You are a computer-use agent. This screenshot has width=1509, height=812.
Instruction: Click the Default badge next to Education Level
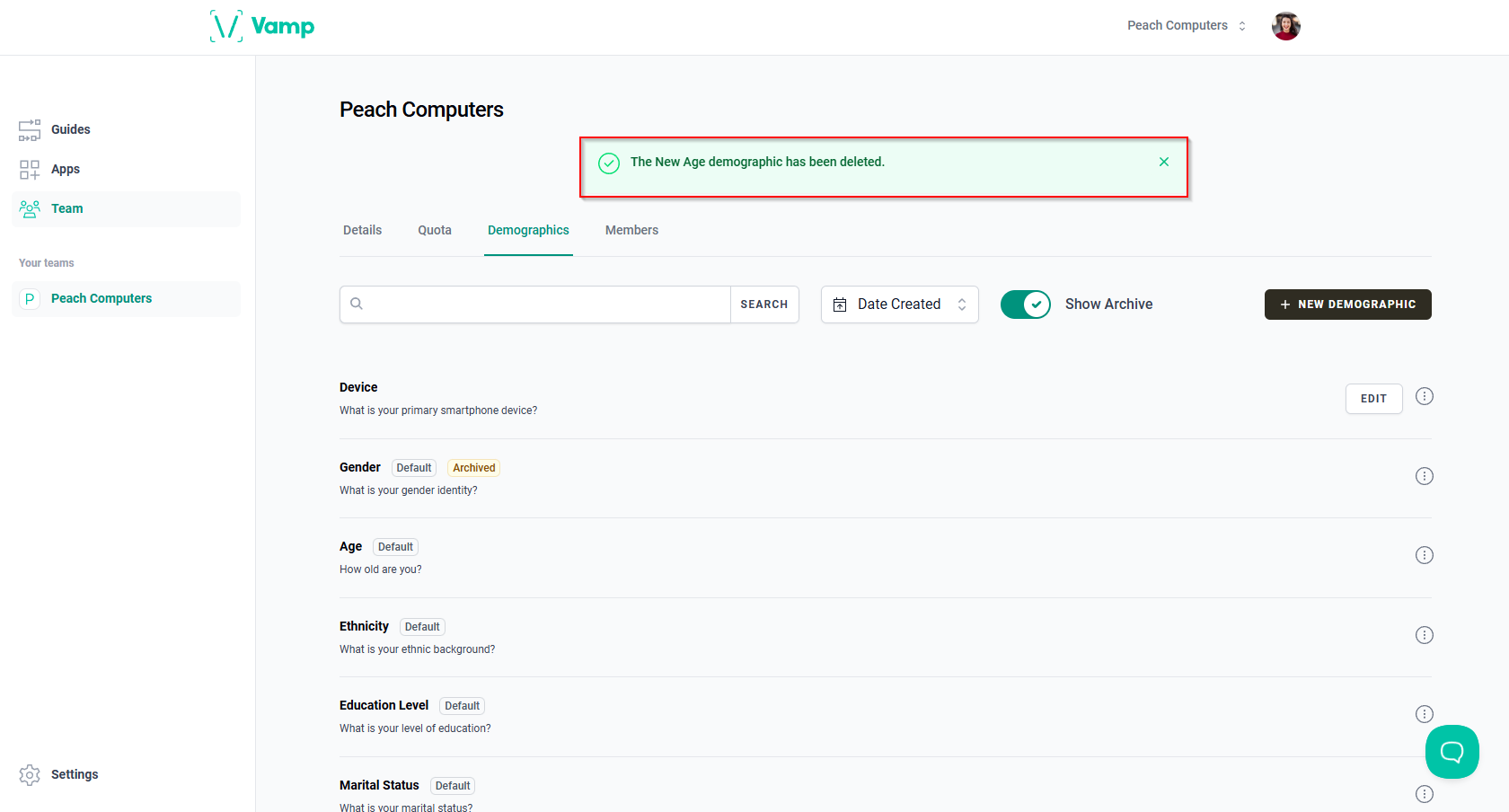tap(463, 706)
